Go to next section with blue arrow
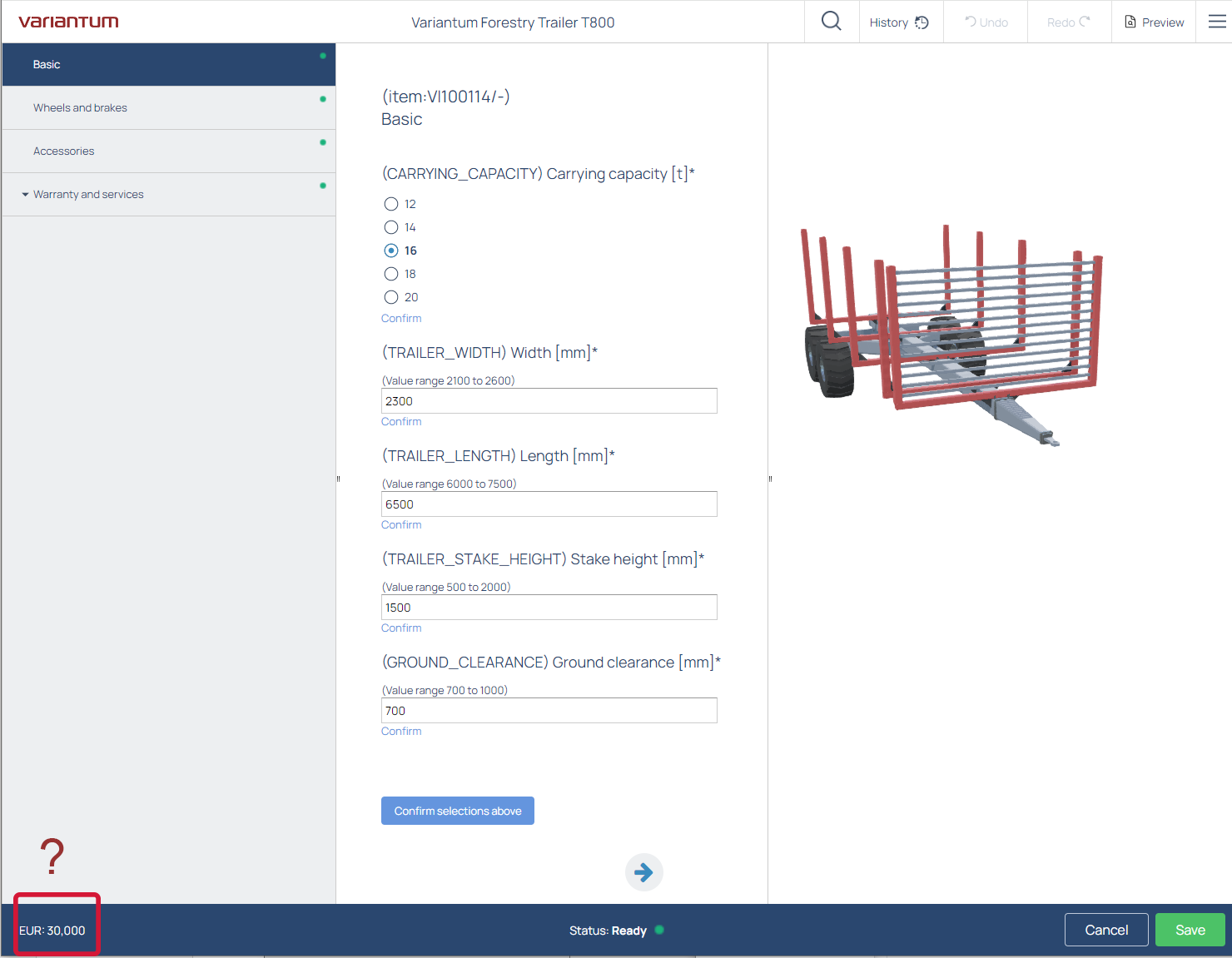The image size is (1232, 958). (x=643, y=872)
